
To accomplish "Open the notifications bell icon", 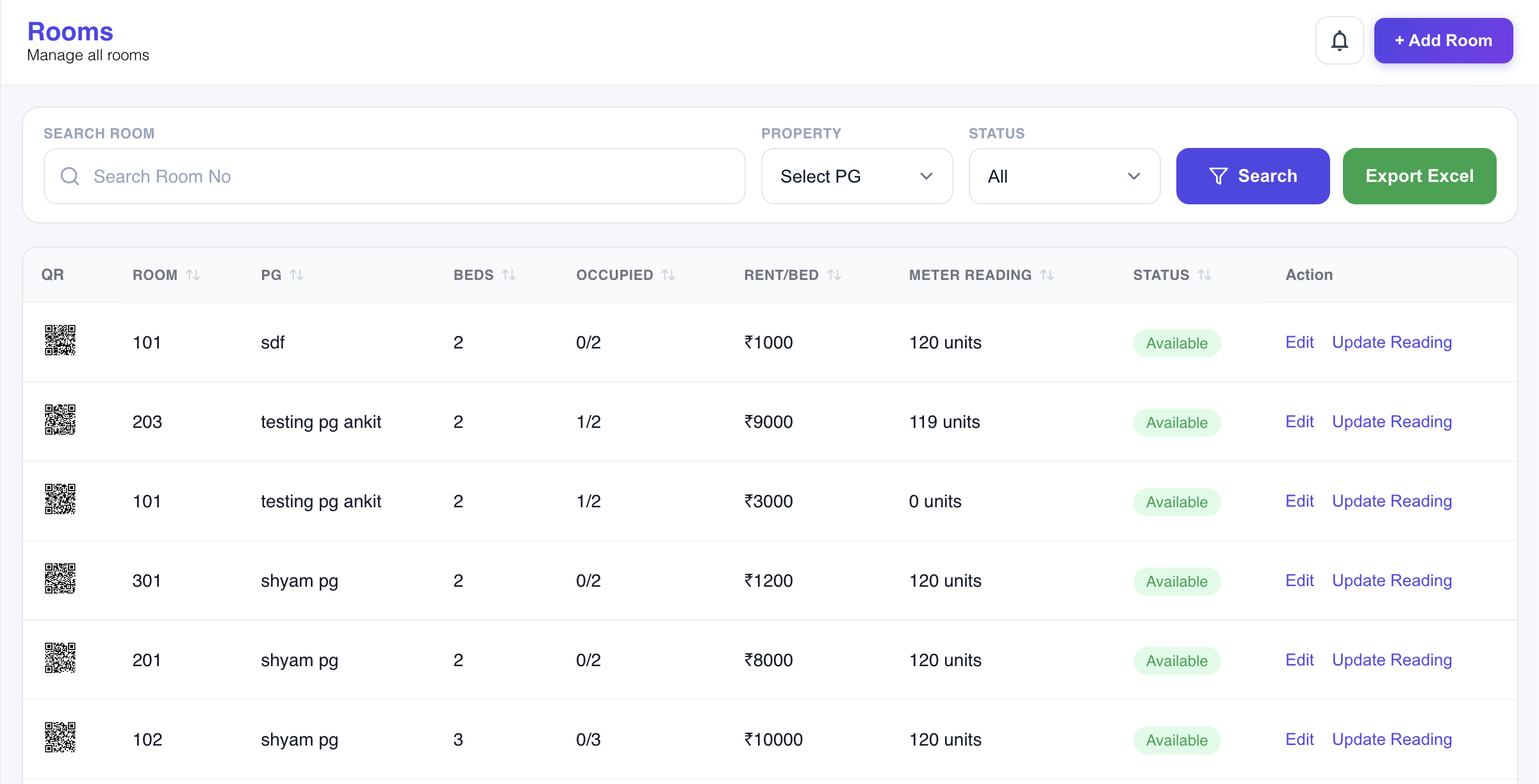I will coord(1339,41).
